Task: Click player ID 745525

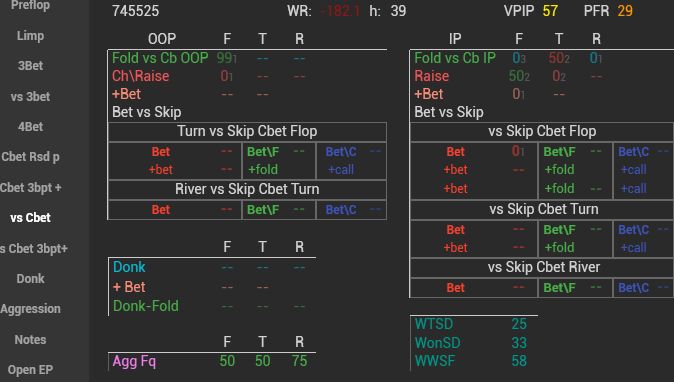Action: pos(135,11)
